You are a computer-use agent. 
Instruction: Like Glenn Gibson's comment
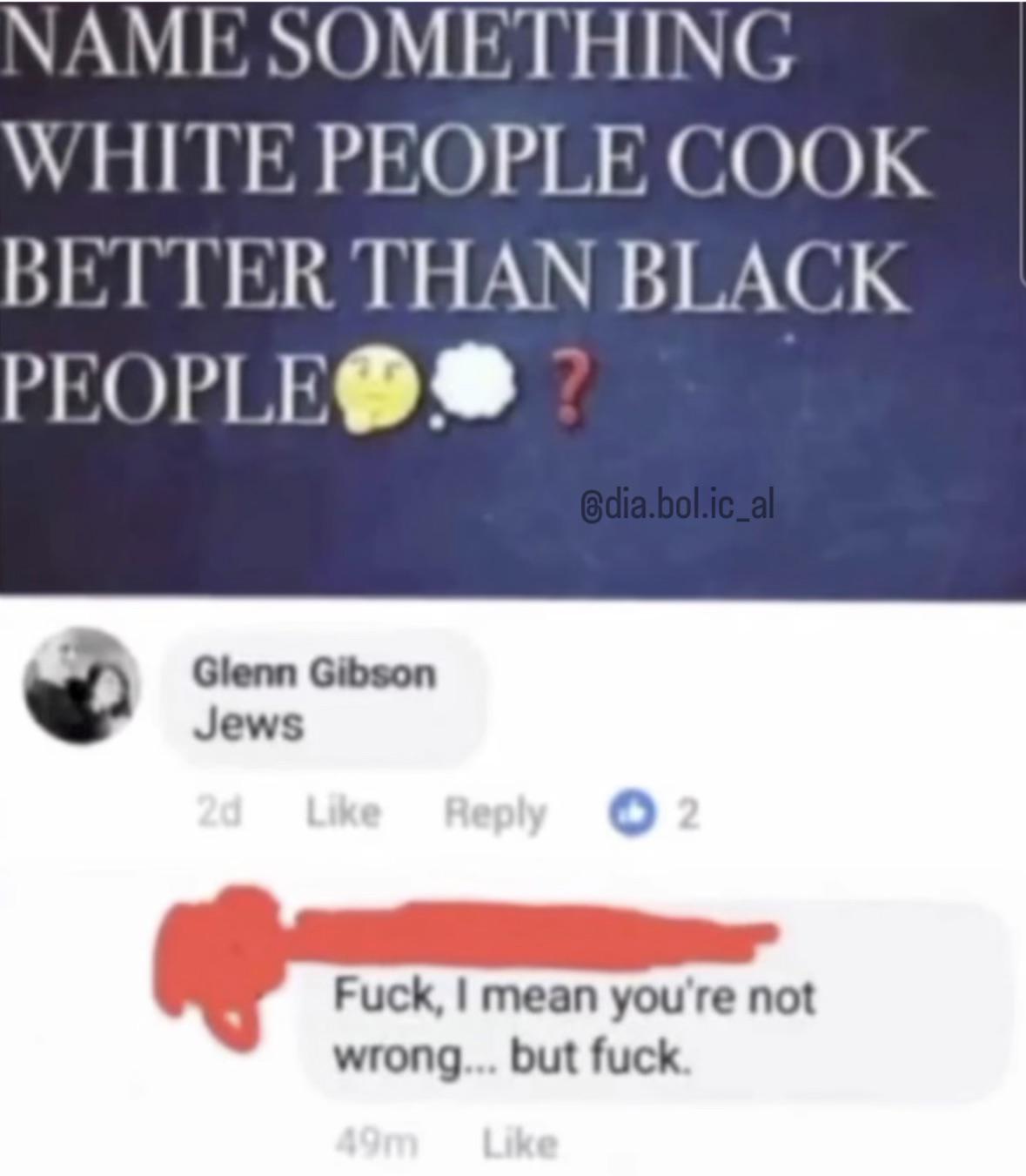click(x=343, y=813)
